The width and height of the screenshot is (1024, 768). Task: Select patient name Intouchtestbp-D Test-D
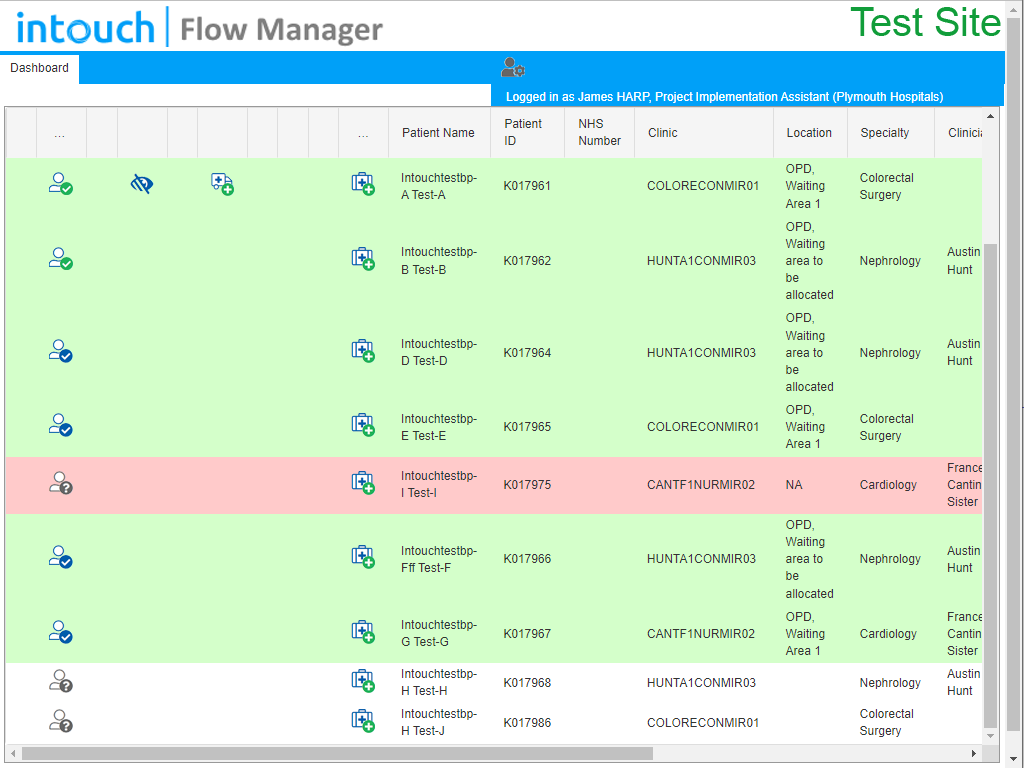[x=439, y=352]
